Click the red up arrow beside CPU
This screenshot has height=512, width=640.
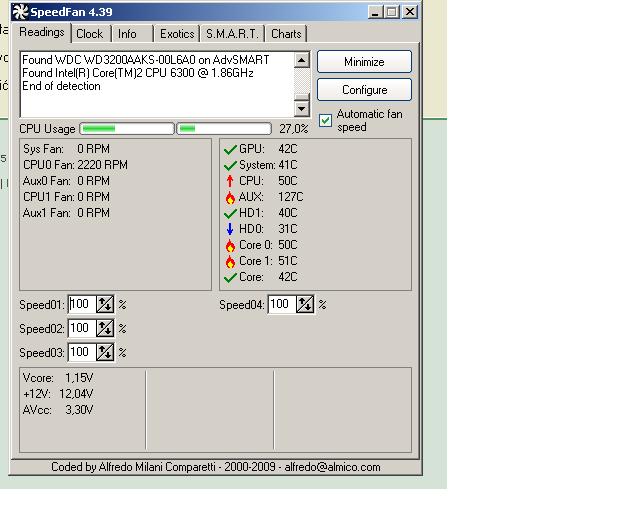coord(230,181)
